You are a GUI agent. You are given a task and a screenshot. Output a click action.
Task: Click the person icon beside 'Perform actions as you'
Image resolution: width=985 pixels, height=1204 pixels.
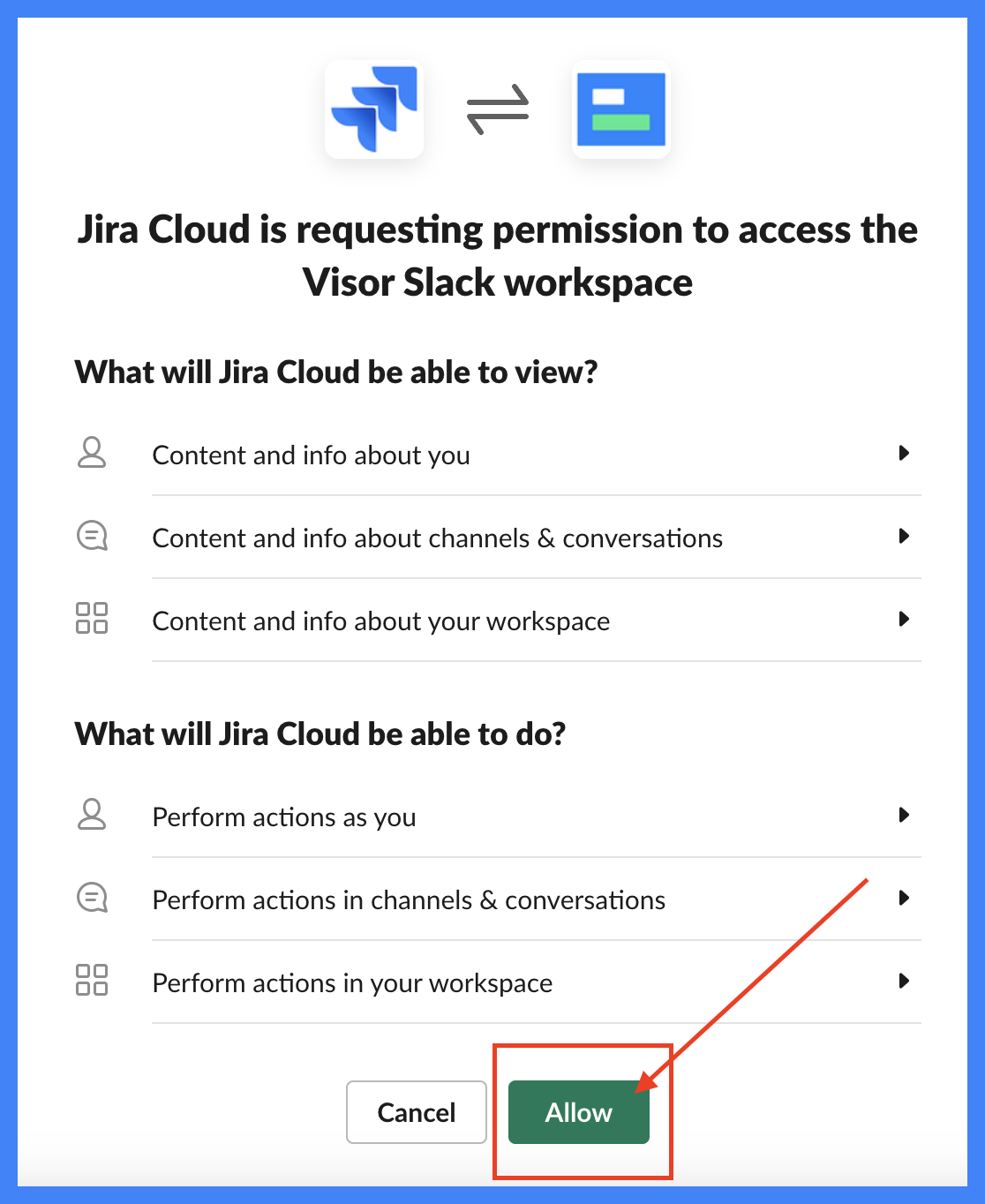(92, 816)
